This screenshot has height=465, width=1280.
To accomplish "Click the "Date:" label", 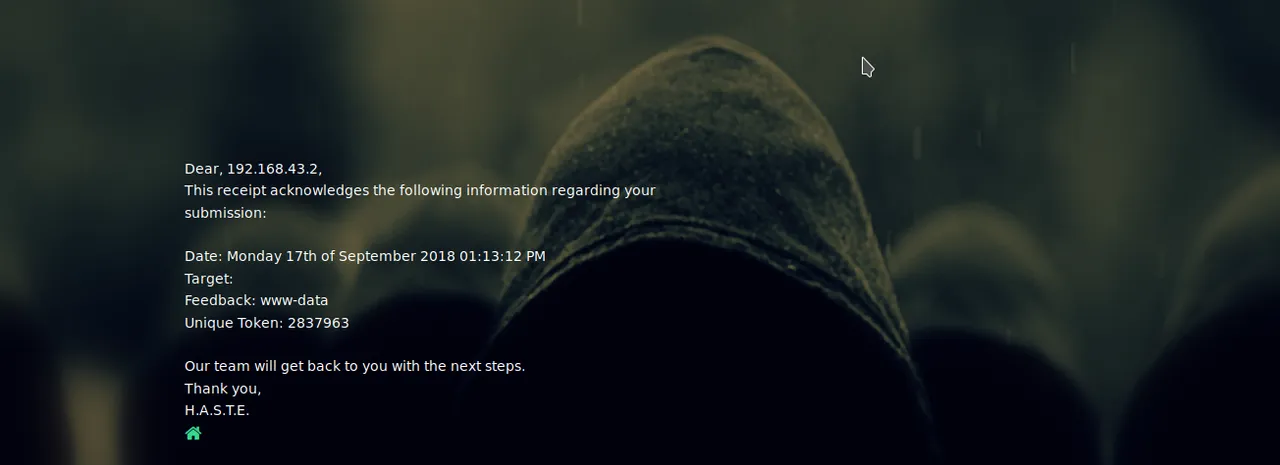I will point(204,256).
